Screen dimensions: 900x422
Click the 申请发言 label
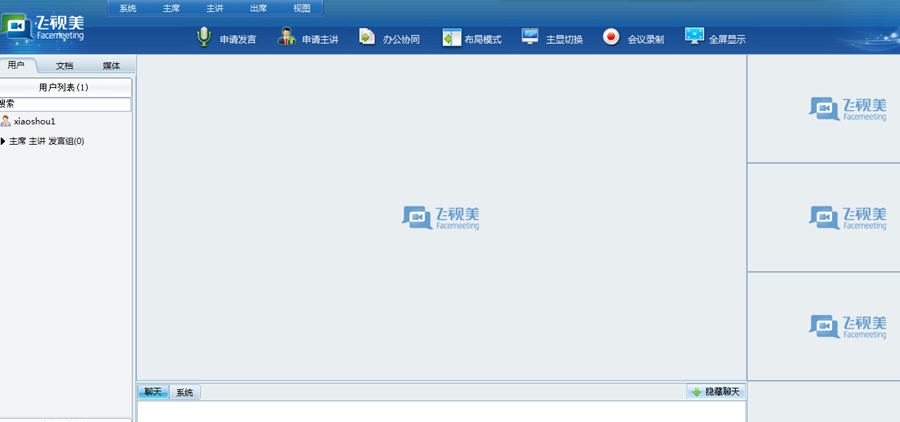[x=238, y=40]
